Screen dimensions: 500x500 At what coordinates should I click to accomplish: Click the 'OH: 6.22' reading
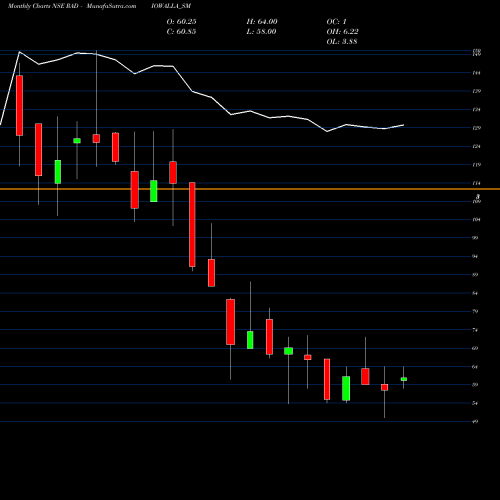(x=342, y=32)
